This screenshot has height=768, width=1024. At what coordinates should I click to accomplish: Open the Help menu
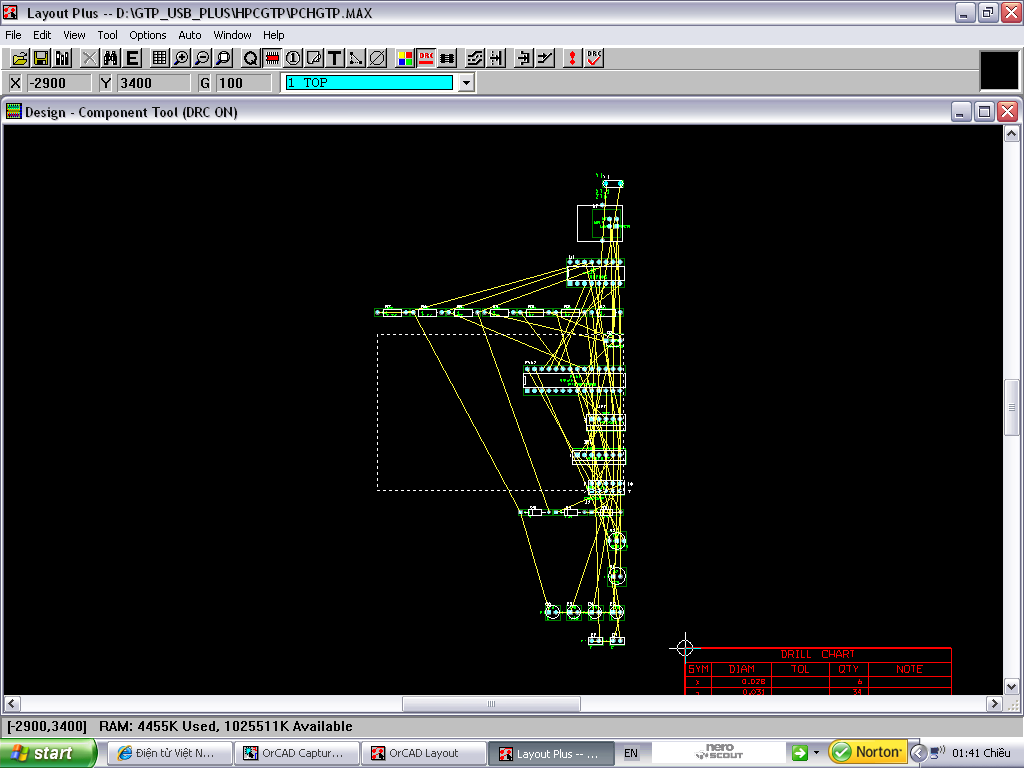273,35
